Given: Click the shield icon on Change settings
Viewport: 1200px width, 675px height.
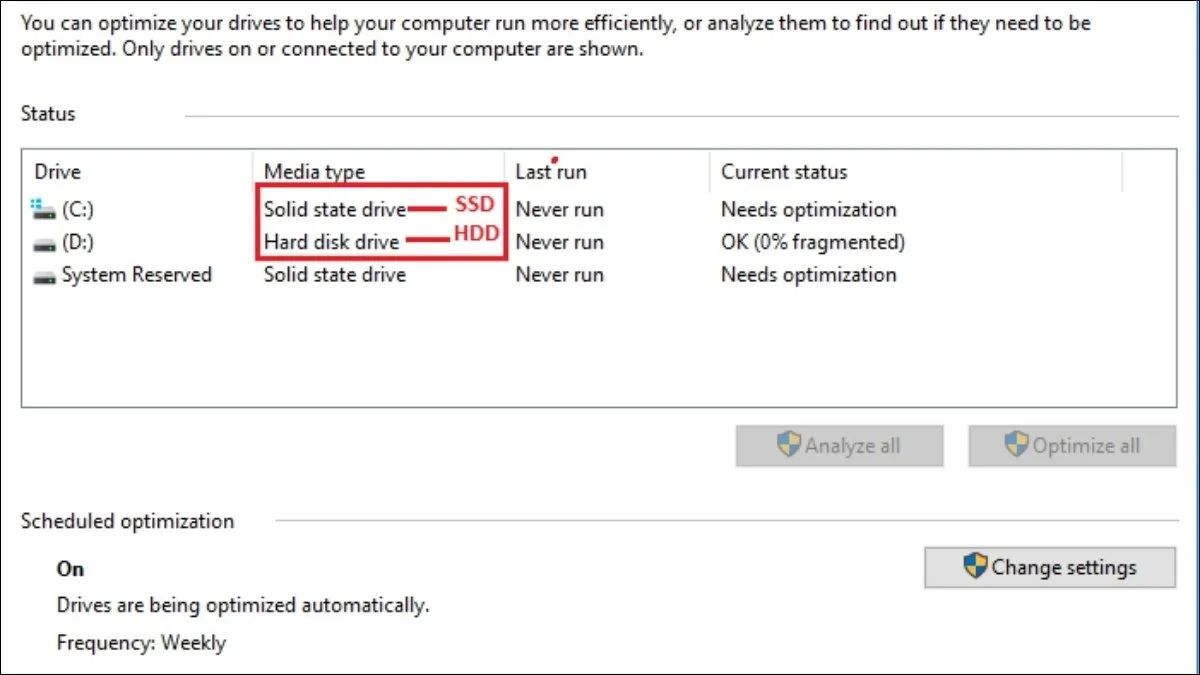Looking at the screenshot, I should tap(975, 567).
